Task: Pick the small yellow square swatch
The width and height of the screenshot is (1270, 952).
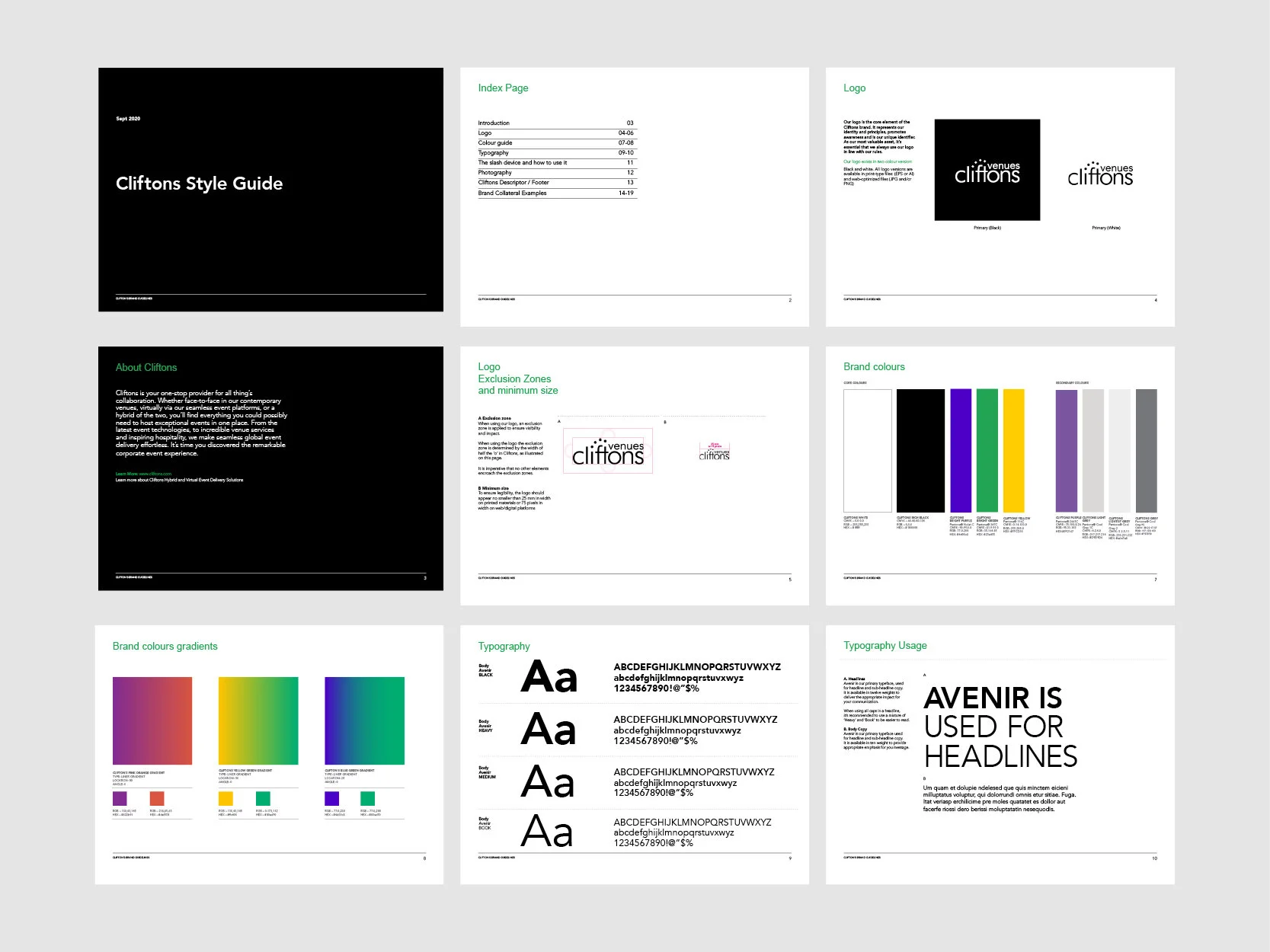Action: point(226,798)
